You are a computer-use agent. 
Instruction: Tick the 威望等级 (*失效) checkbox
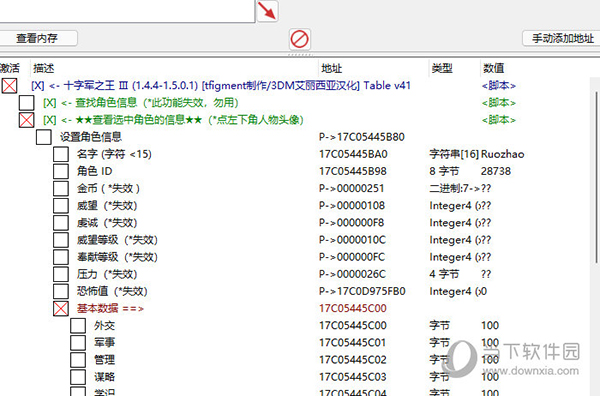(x=61, y=240)
